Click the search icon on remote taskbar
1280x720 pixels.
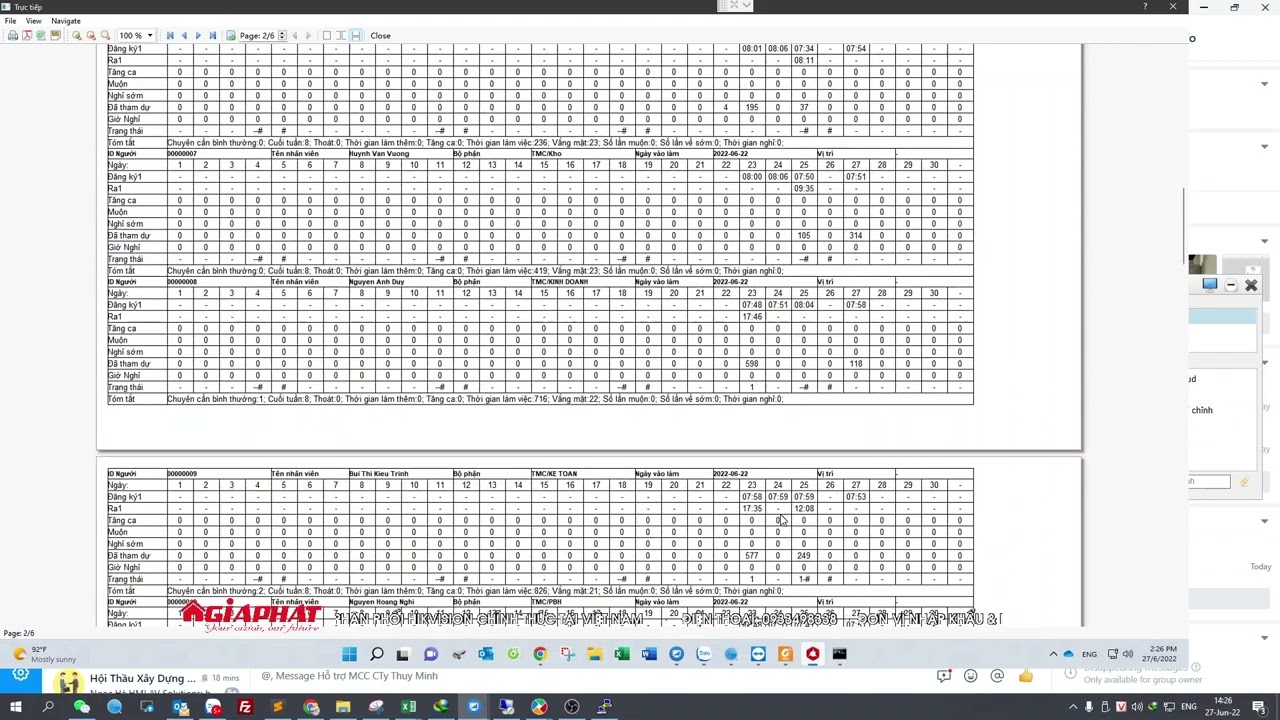pos(376,655)
